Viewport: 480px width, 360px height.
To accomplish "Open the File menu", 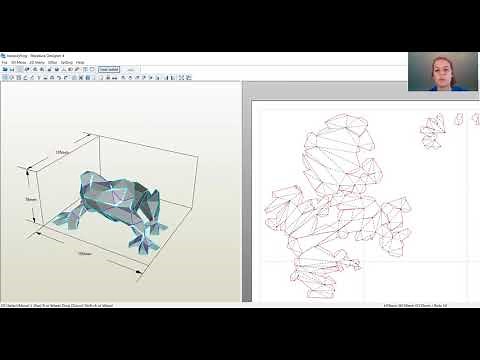I will pyautogui.click(x=4, y=62).
